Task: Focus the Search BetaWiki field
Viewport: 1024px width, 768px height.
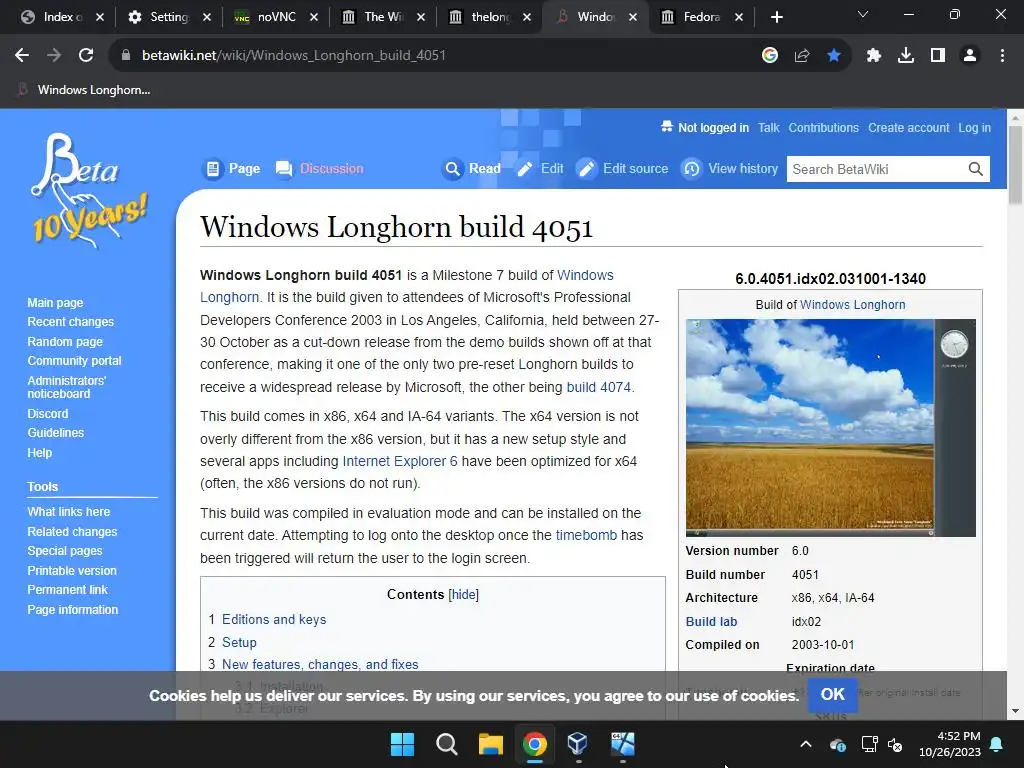Action: (875, 169)
